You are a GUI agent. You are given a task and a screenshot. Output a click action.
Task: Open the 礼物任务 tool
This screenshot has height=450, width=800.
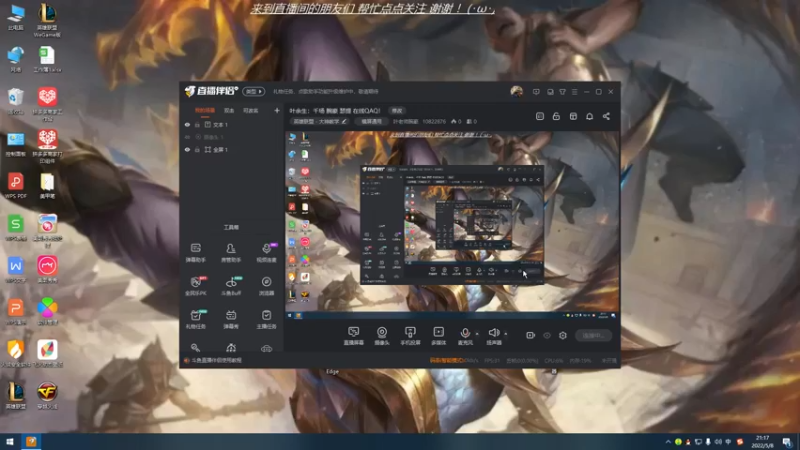click(x=195, y=319)
